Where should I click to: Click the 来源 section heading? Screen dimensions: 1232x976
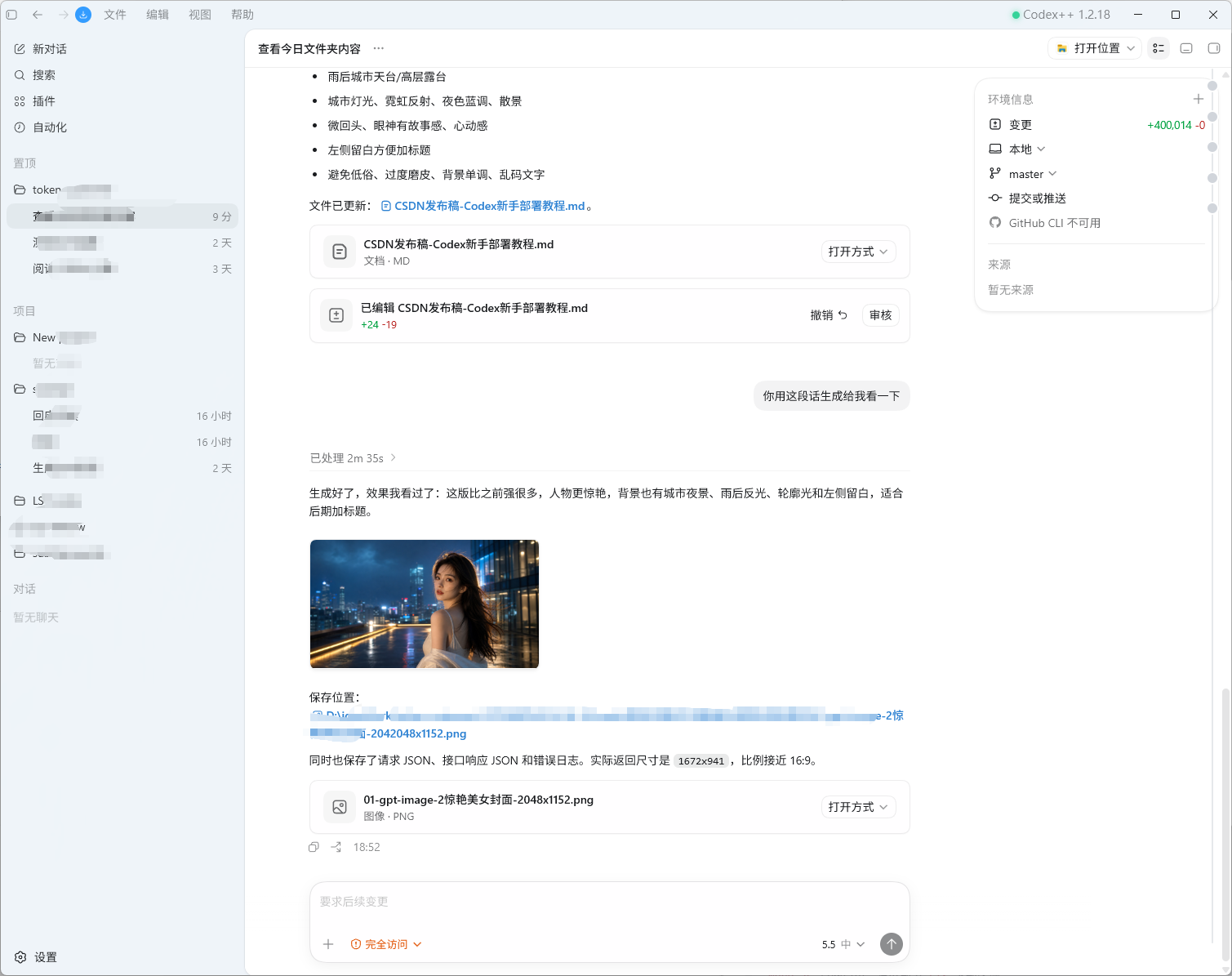click(x=999, y=265)
